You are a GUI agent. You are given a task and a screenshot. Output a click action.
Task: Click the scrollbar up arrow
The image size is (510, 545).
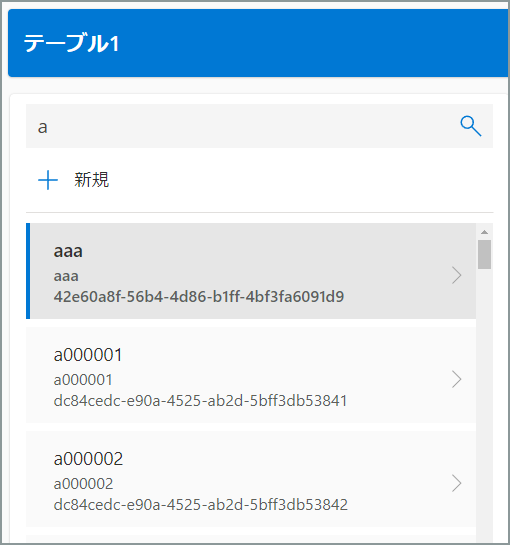point(484,232)
